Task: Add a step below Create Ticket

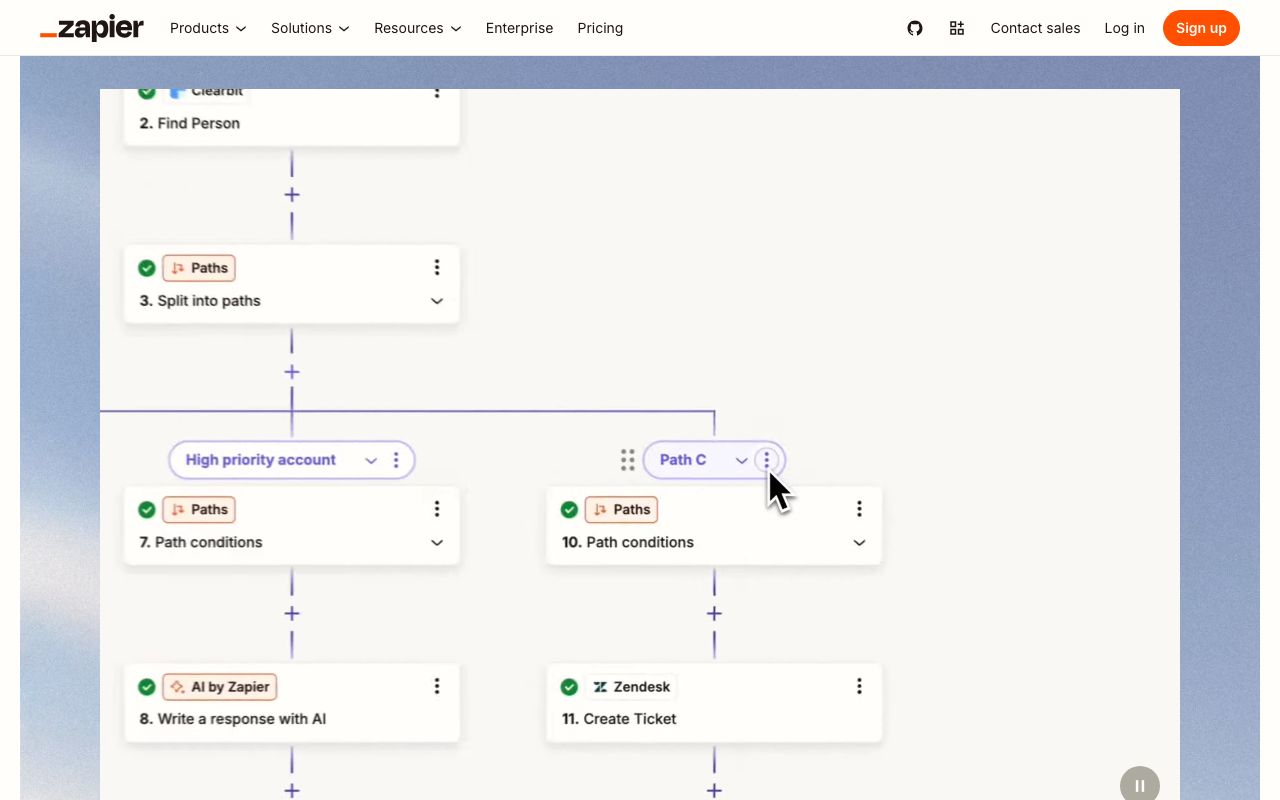Action: [x=714, y=790]
